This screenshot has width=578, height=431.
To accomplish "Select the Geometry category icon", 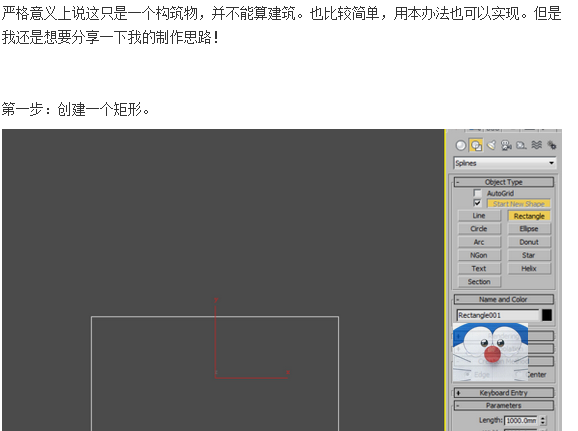I will click(460, 145).
